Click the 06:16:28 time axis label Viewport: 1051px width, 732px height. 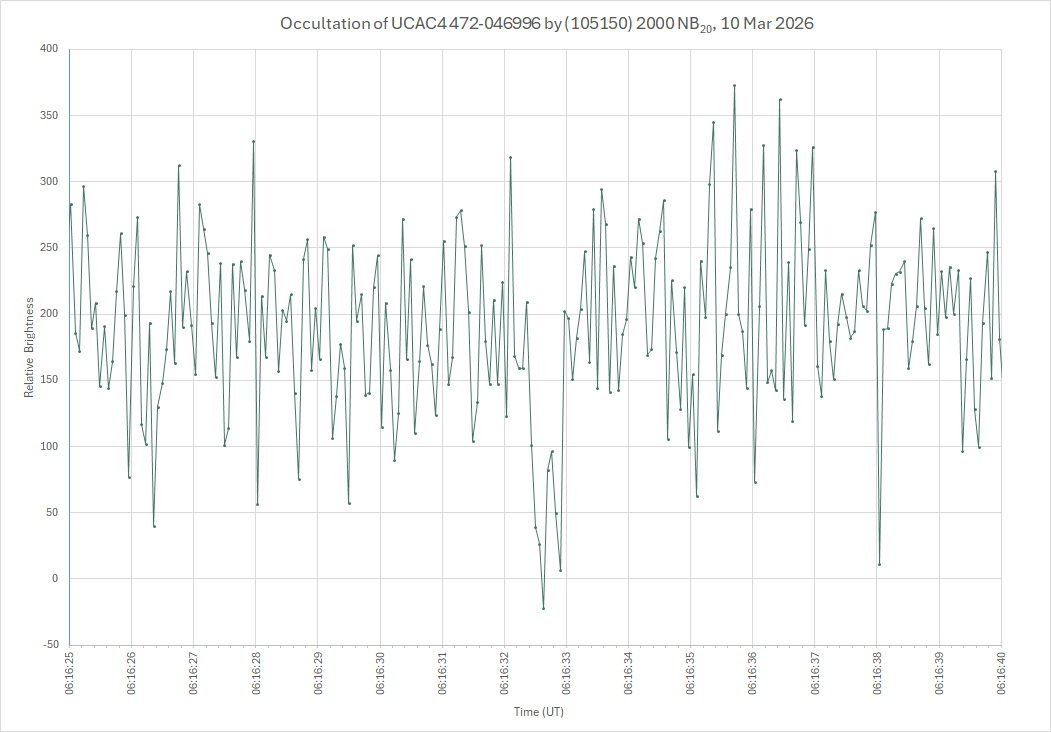(x=256, y=673)
